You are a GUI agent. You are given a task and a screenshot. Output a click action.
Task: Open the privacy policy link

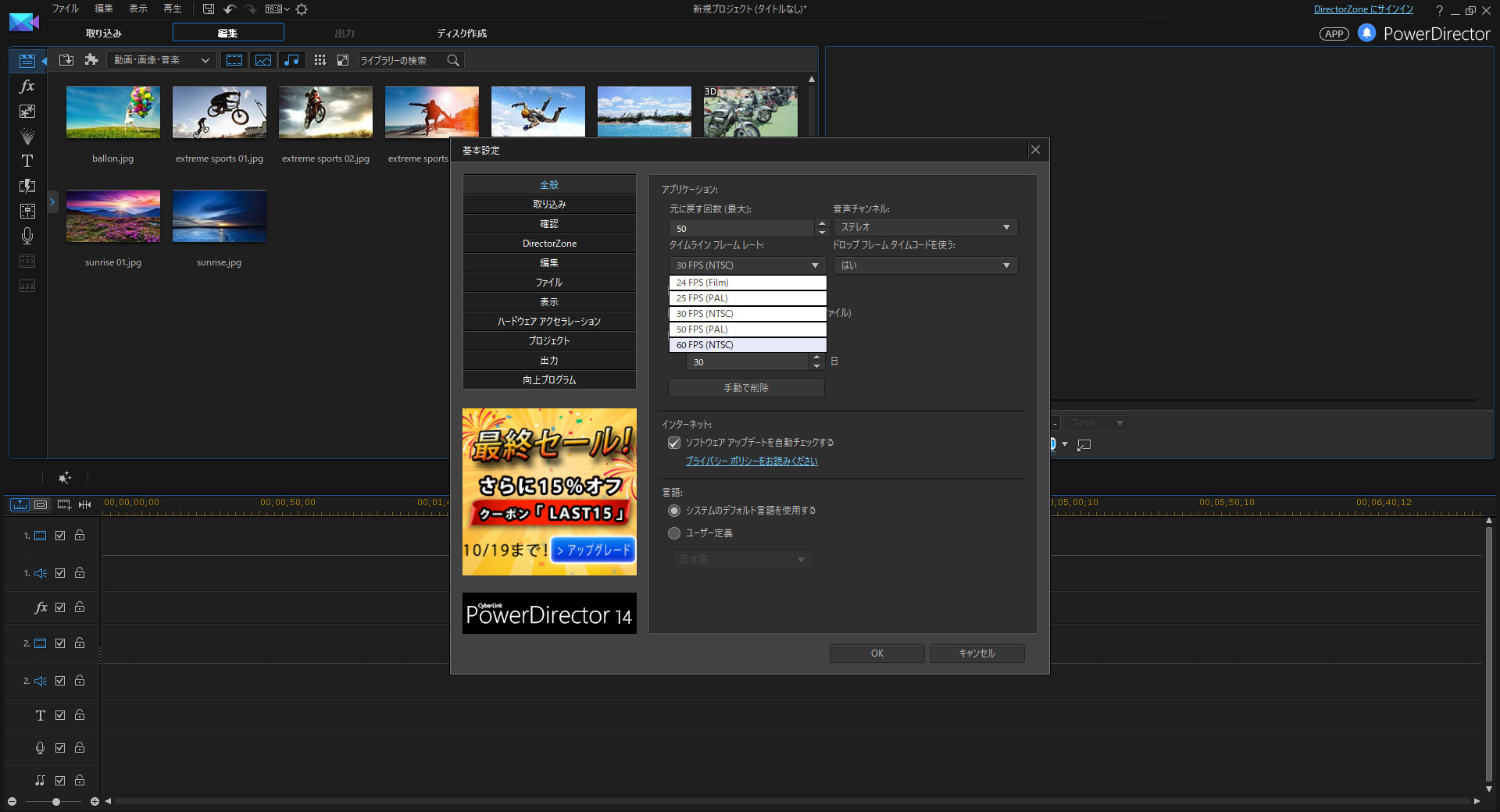[752, 461]
